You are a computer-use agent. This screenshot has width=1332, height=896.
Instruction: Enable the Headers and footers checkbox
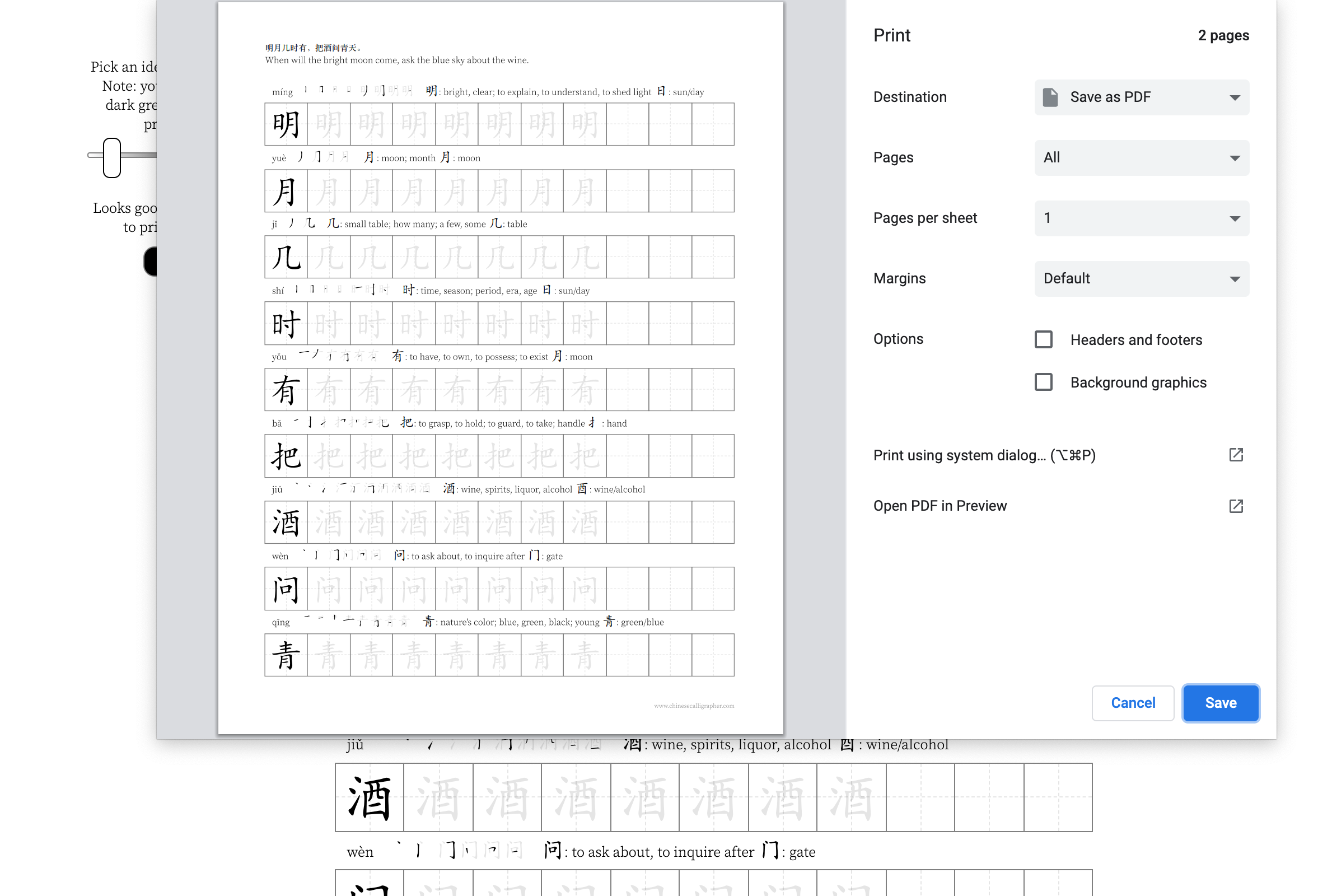click(x=1043, y=339)
